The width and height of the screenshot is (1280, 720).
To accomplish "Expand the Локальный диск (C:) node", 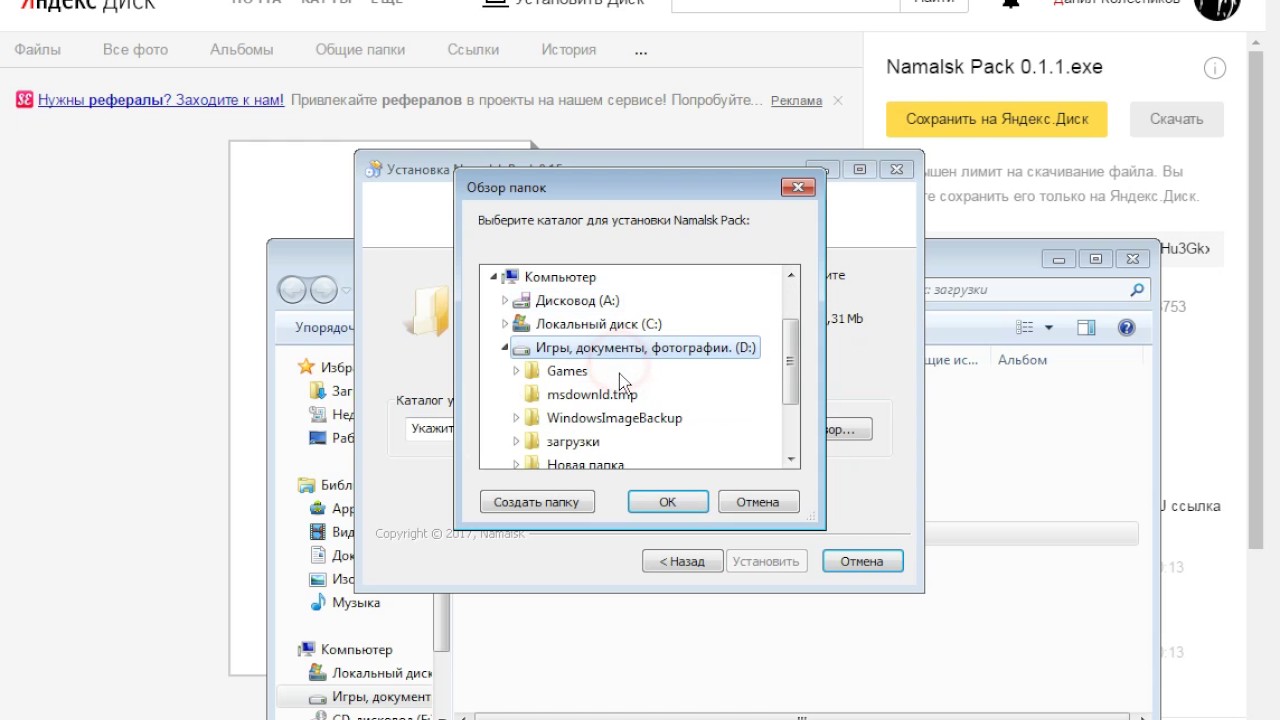I will 505,324.
